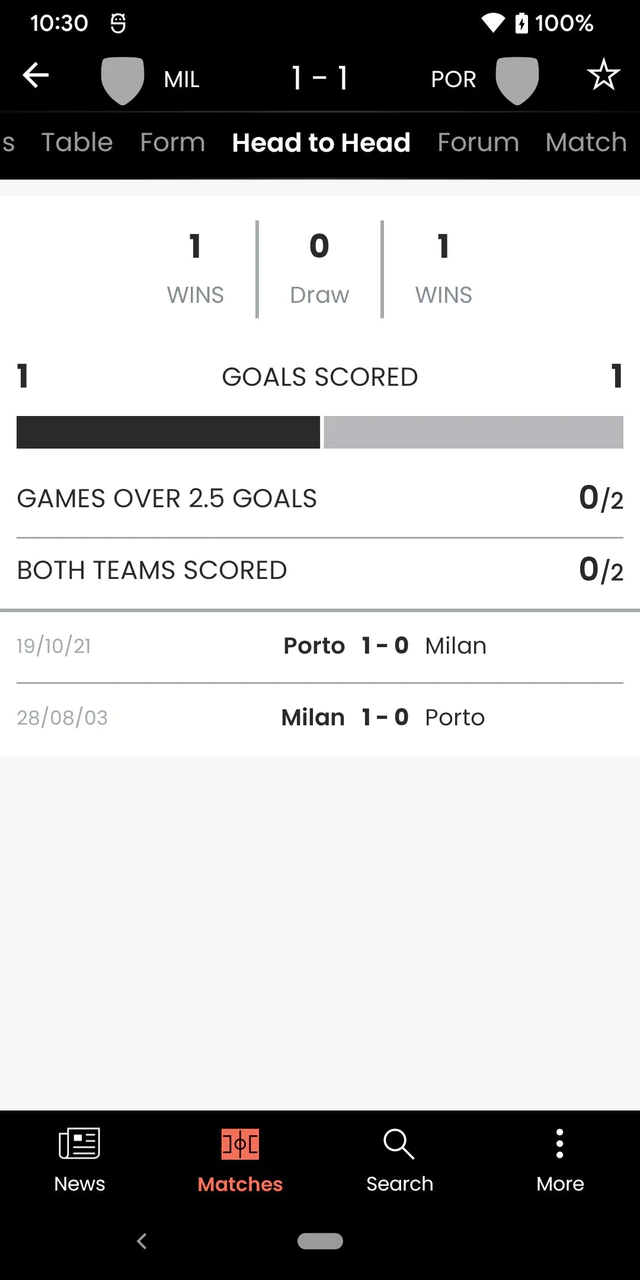640x1280 pixels.
Task: Tap the Porto team badge
Action: coord(517,78)
